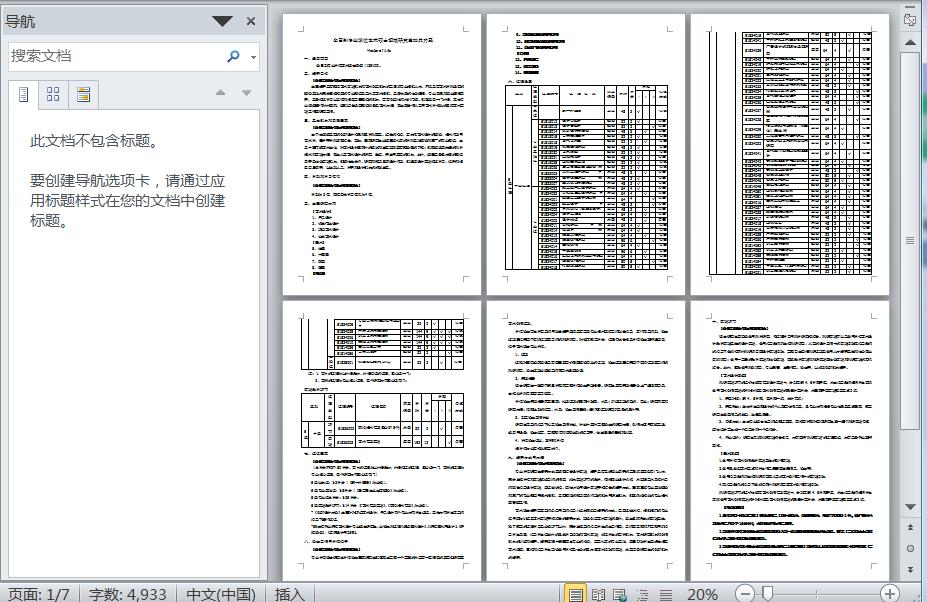The width and height of the screenshot is (927, 602).
Task: Toggle the 插入 insert mode indicator
Action: (290, 594)
